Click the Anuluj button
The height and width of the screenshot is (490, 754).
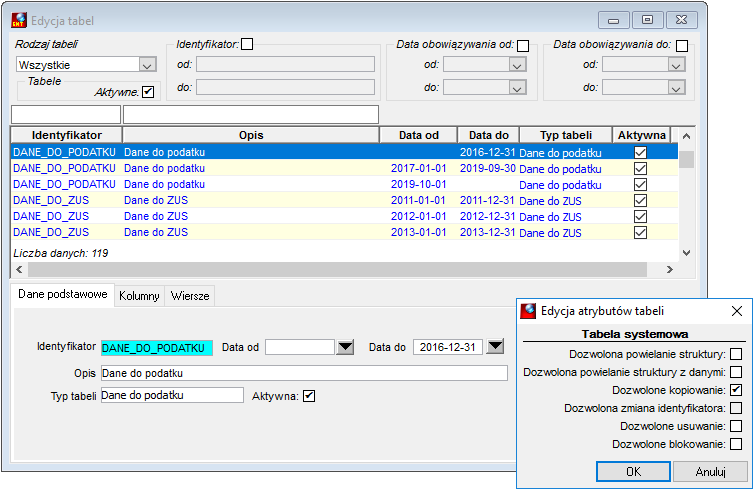(710, 472)
